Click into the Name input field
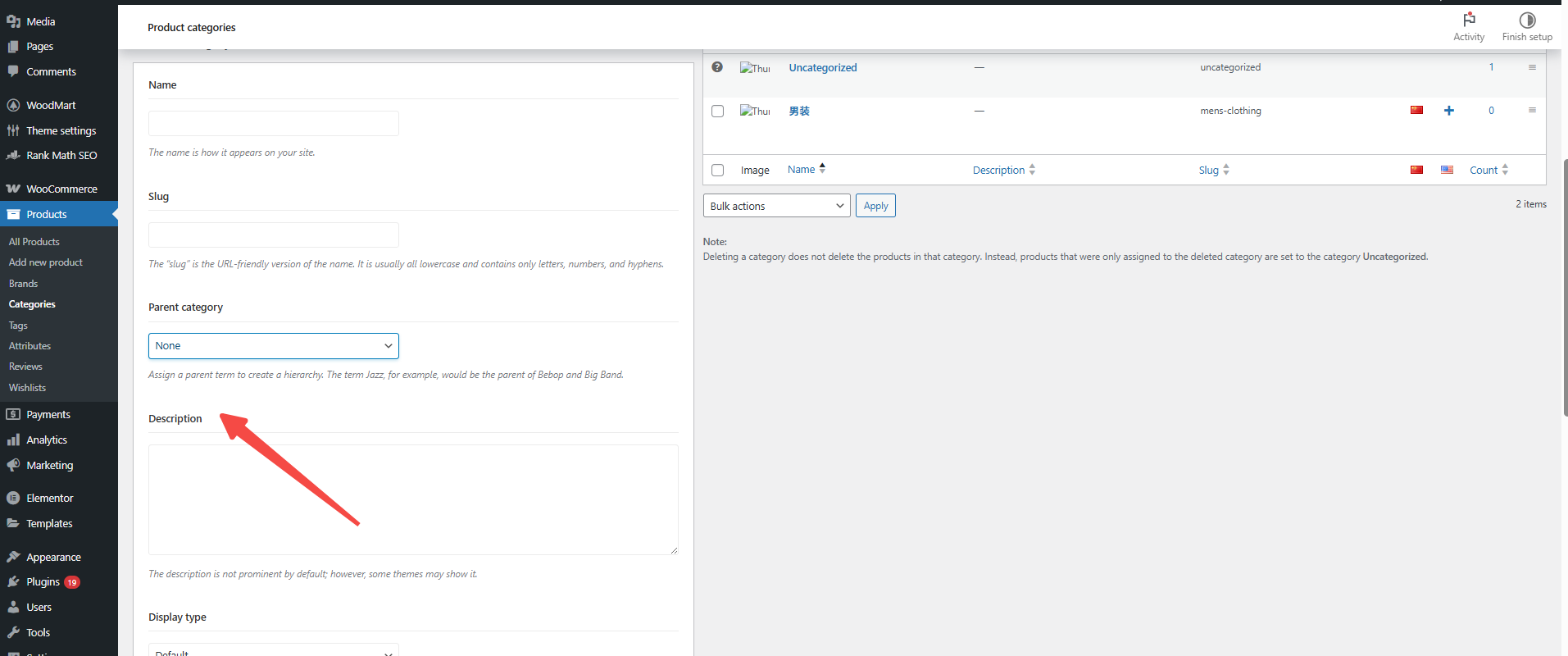 coord(273,124)
